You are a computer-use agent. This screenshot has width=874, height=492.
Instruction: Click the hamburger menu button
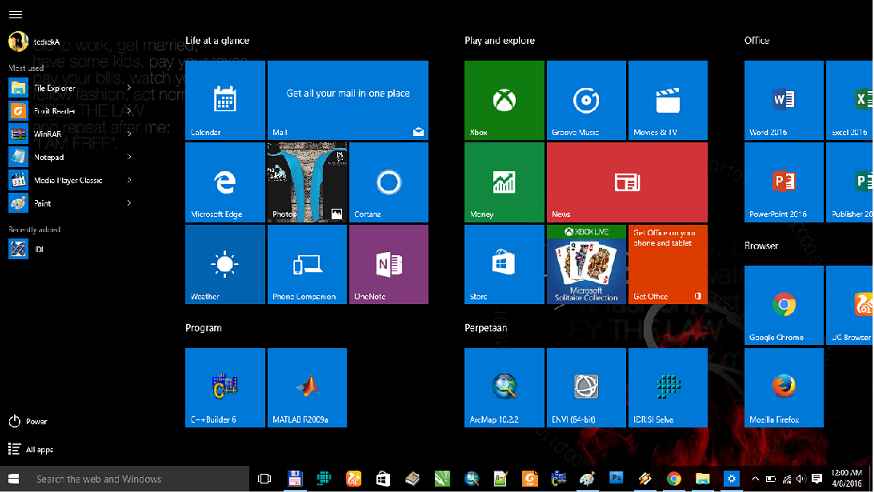click(x=16, y=14)
